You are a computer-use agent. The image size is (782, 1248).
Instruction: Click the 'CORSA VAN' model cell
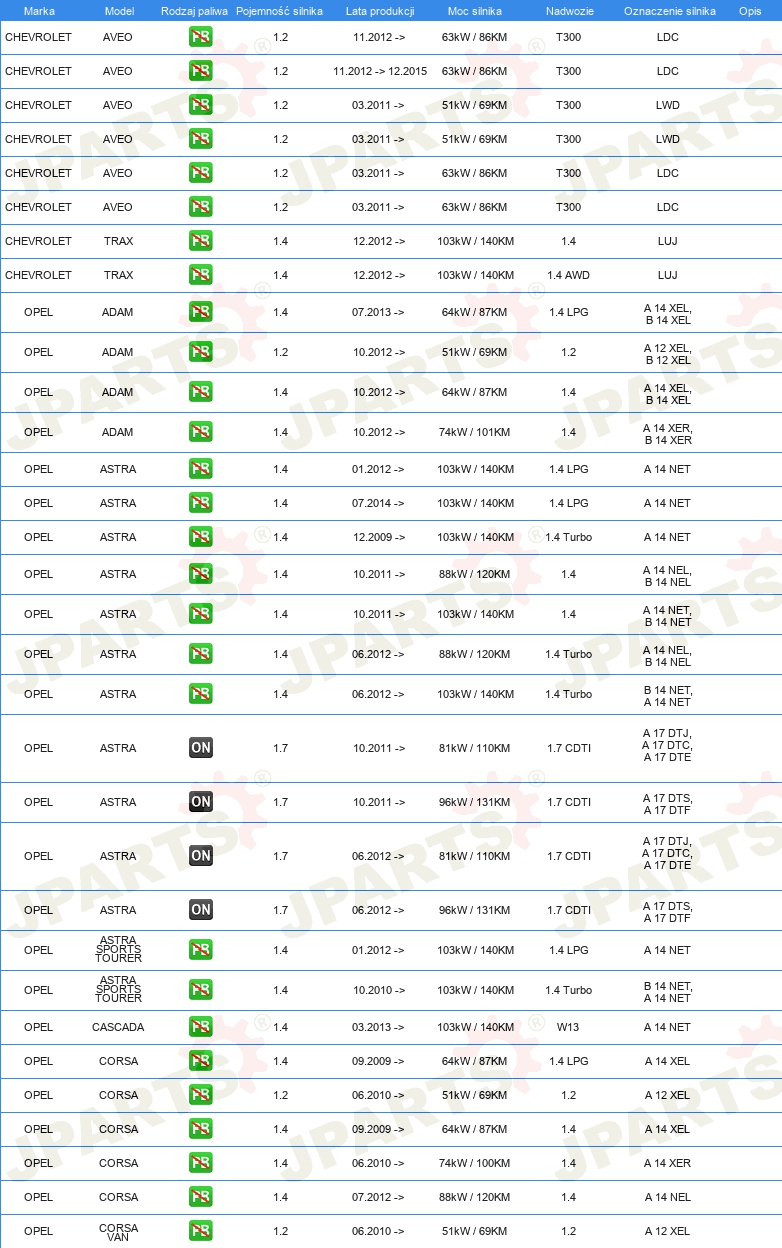118,1232
